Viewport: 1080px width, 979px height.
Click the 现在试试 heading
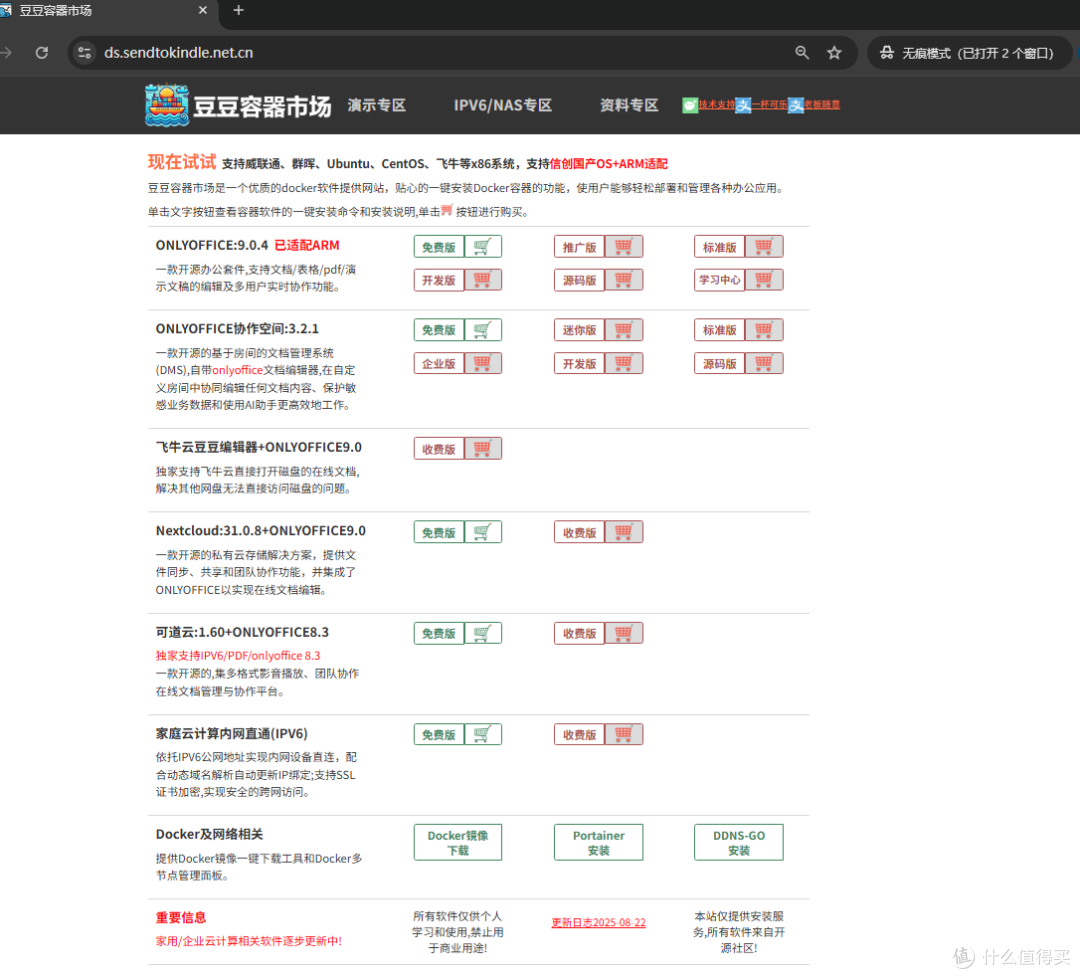pyautogui.click(x=182, y=162)
